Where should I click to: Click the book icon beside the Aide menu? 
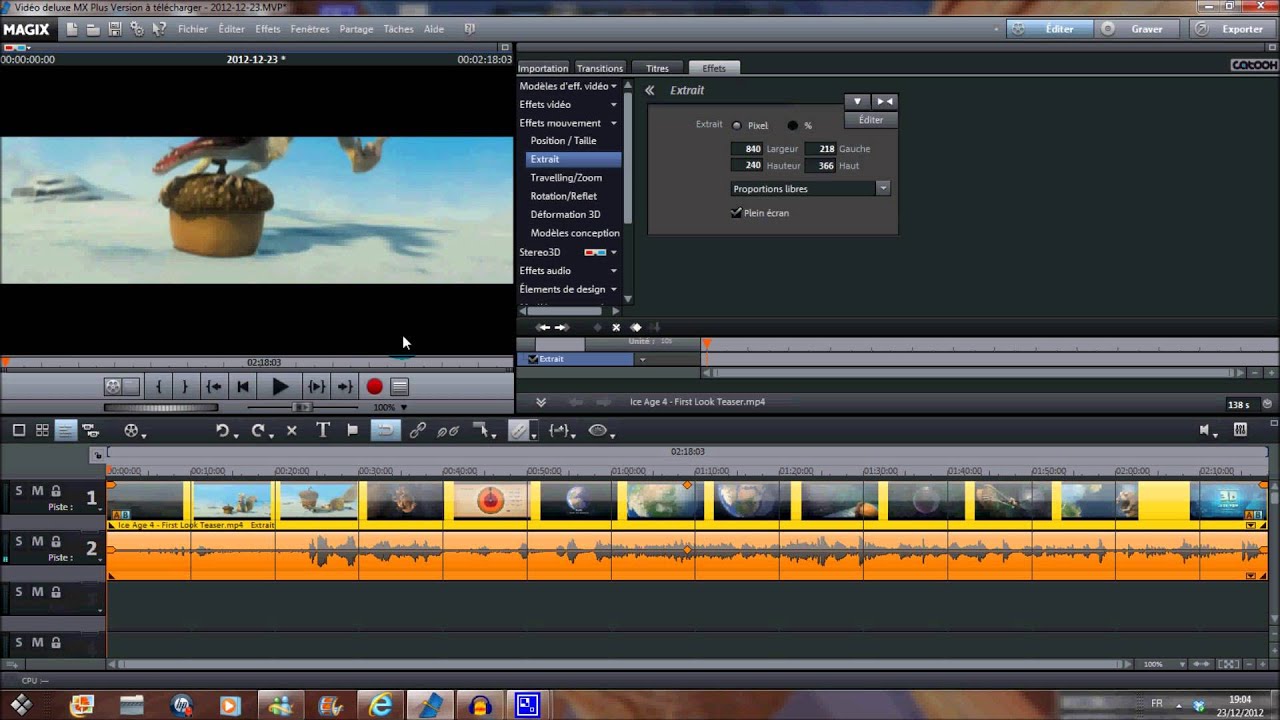[470, 29]
